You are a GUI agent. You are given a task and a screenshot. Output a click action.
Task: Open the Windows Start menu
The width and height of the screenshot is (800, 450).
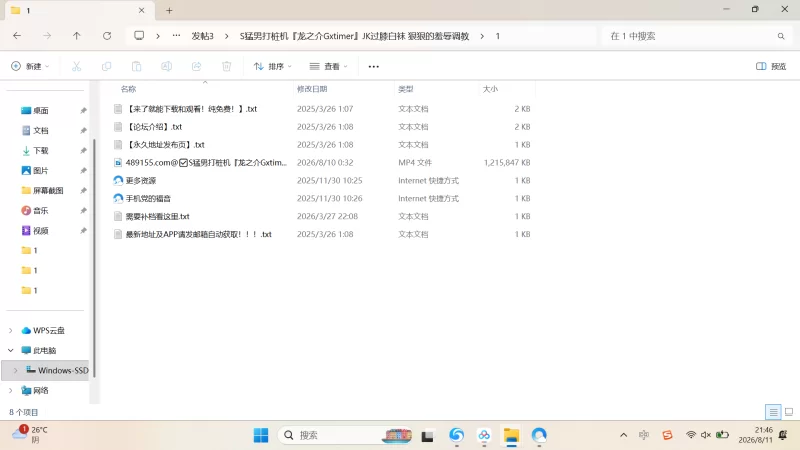tap(261, 435)
